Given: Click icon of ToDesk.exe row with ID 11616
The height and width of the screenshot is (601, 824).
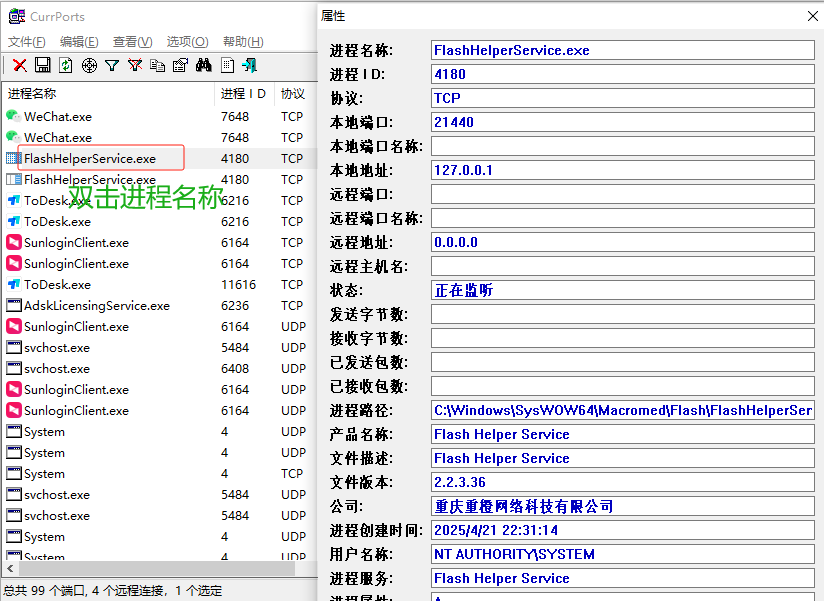Looking at the screenshot, I should pyautogui.click(x=14, y=285).
